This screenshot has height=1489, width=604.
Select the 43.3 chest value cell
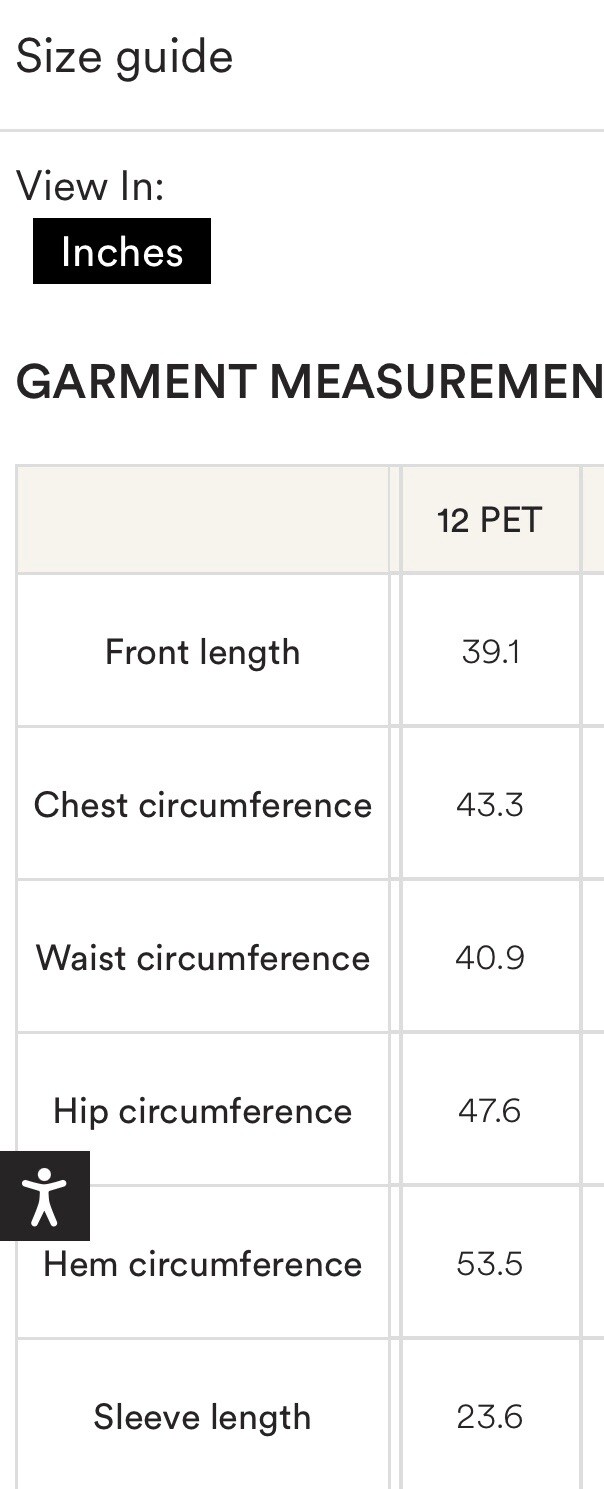click(x=490, y=805)
